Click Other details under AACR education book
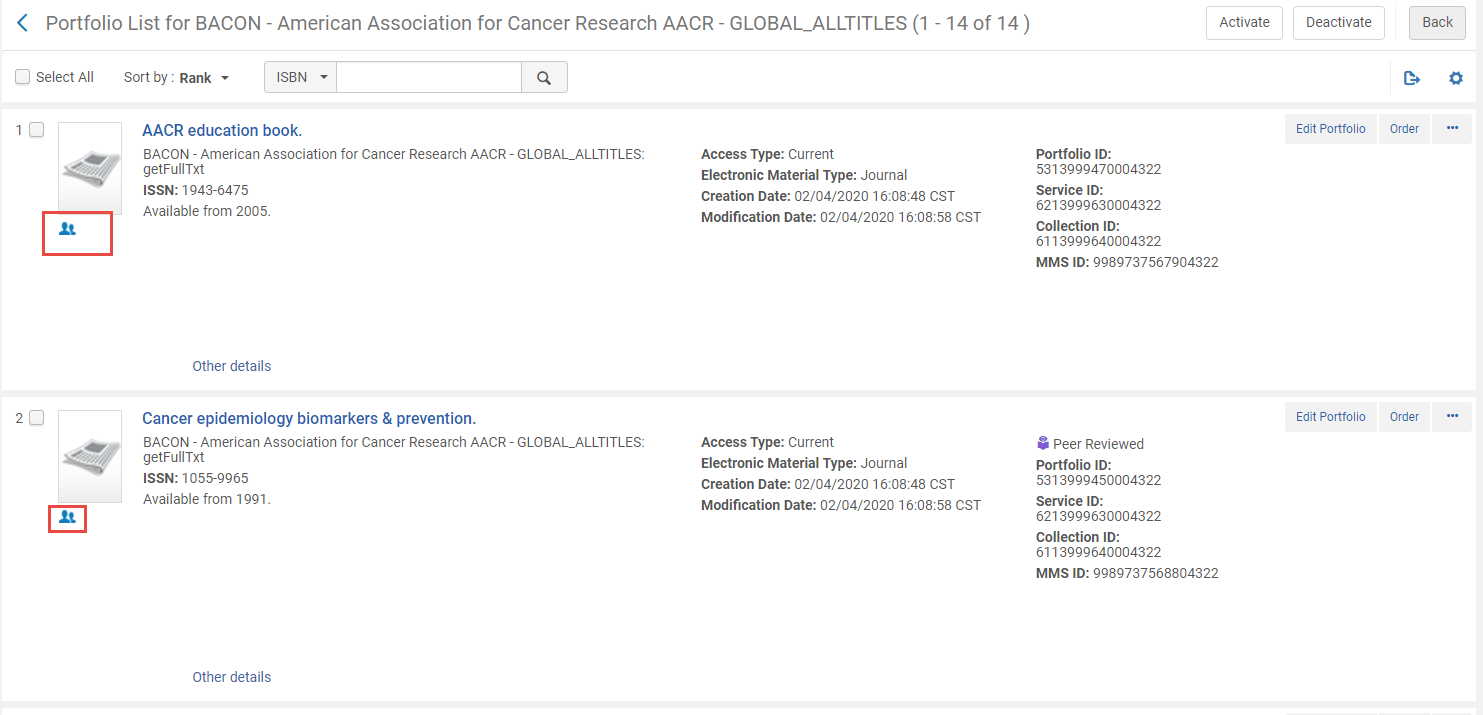 [x=231, y=366]
